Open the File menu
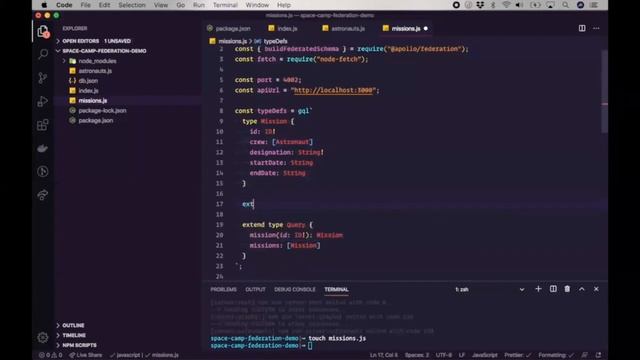 (85, 5)
